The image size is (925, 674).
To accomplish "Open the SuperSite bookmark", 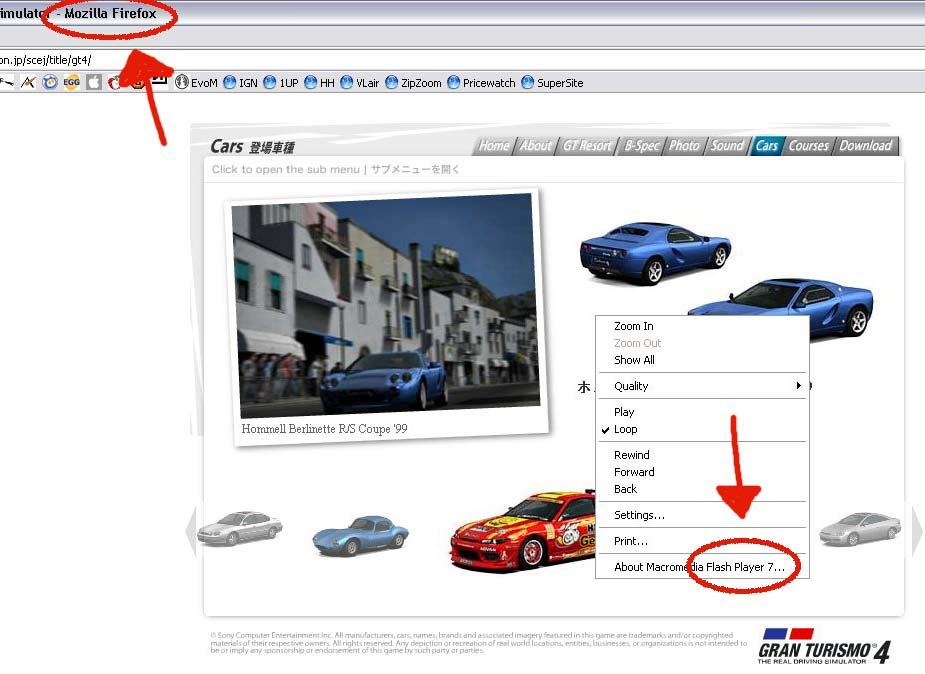I will point(552,83).
